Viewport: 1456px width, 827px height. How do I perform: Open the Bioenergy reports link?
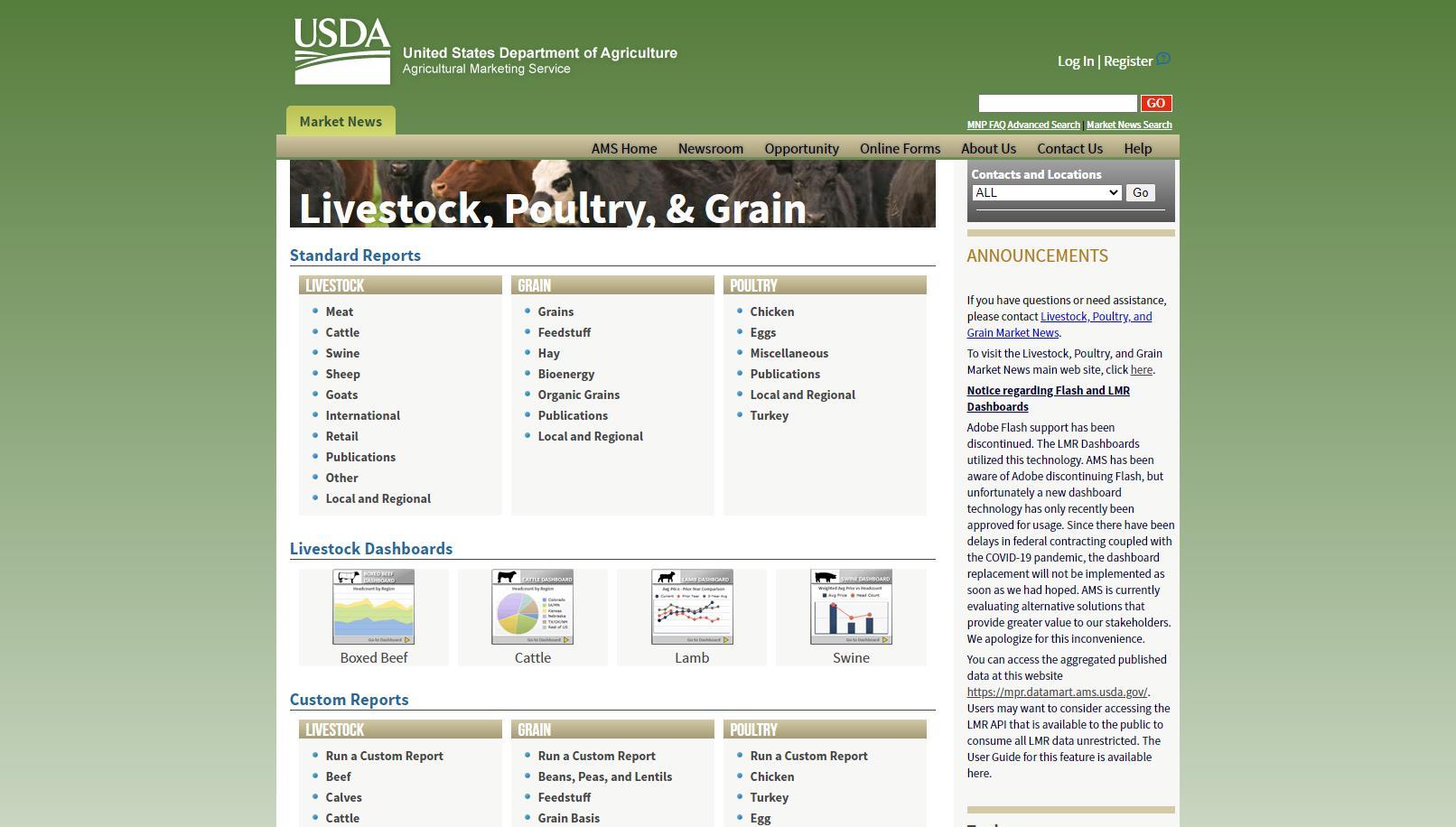(x=566, y=374)
